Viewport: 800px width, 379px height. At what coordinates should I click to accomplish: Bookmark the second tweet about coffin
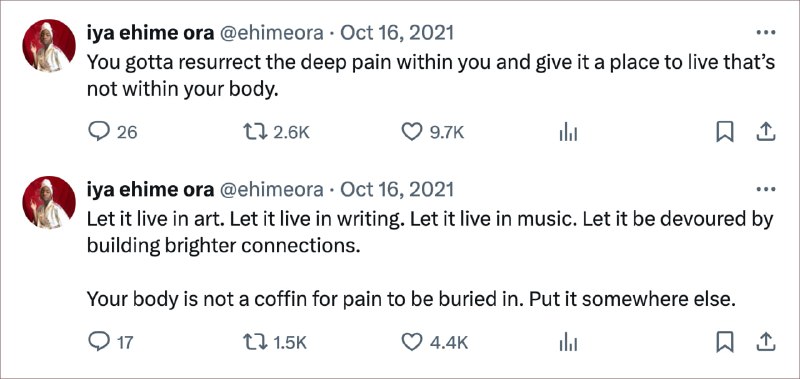[x=725, y=342]
